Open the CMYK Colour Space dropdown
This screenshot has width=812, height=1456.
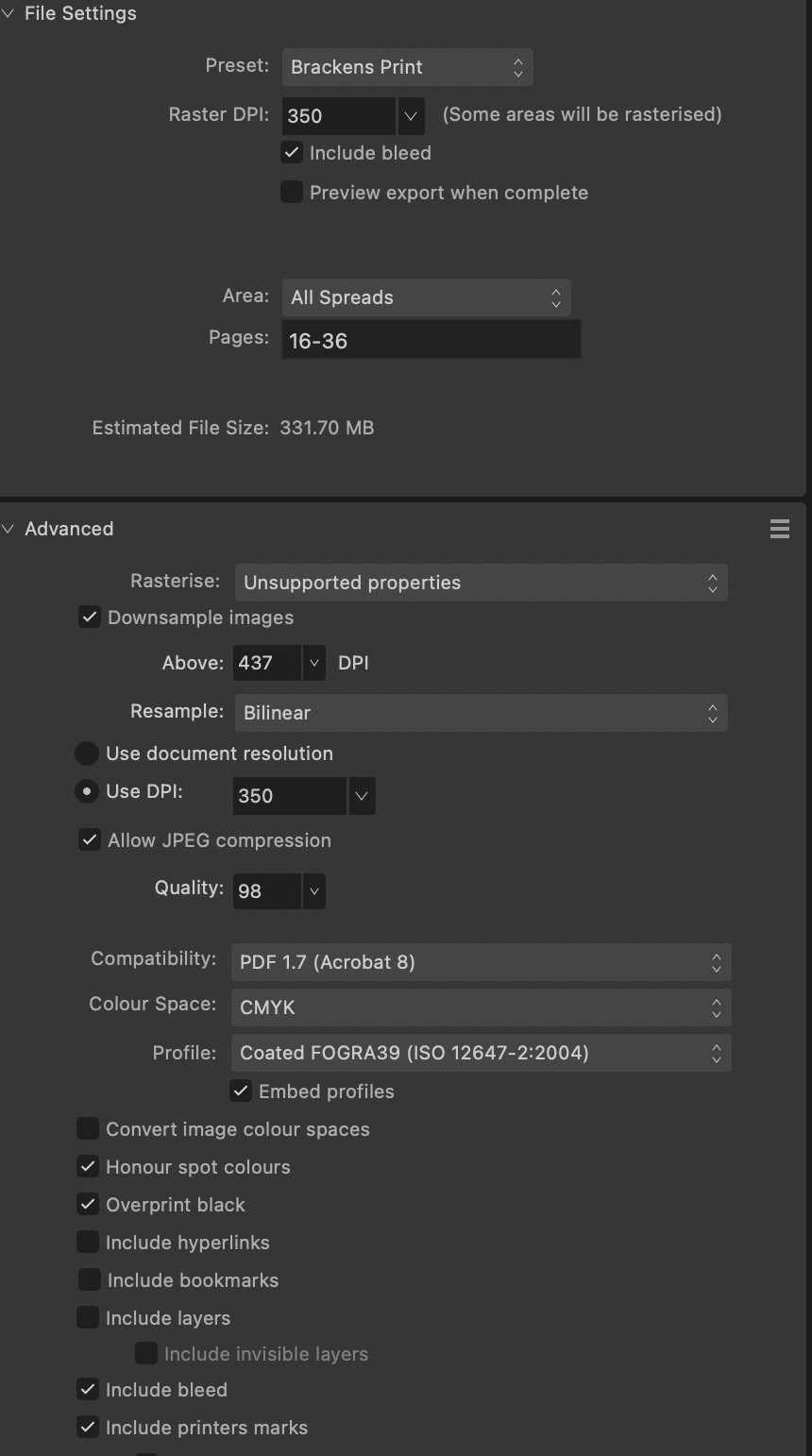pos(482,1007)
